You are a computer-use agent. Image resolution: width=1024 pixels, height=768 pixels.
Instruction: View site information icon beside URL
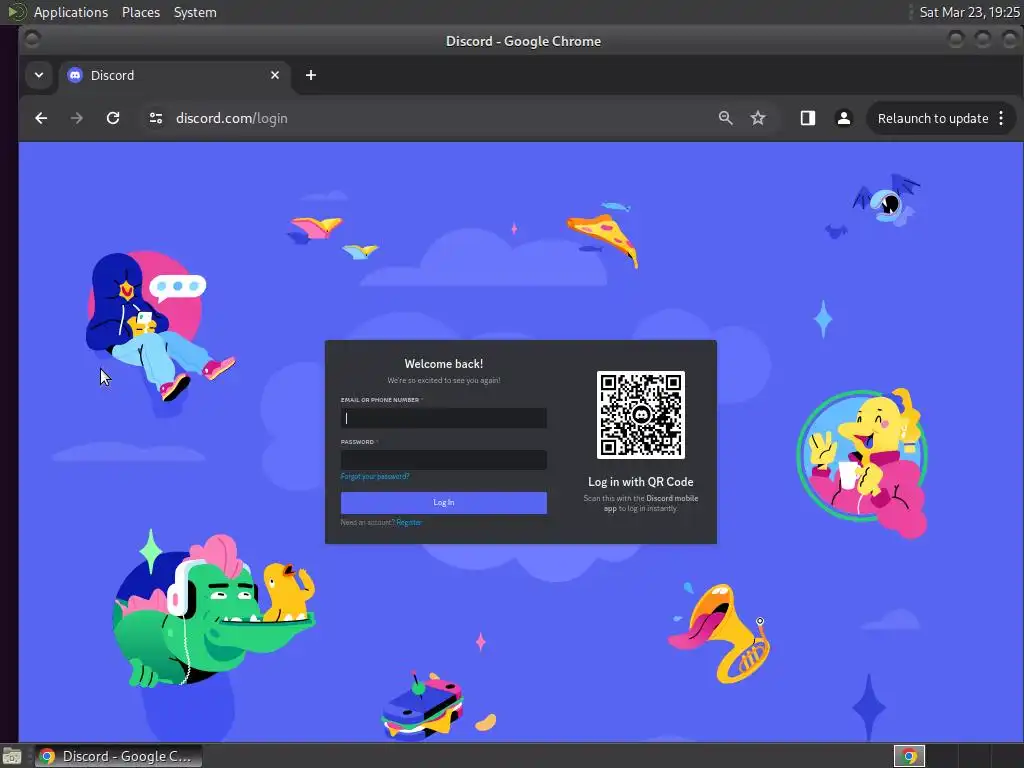coord(155,118)
